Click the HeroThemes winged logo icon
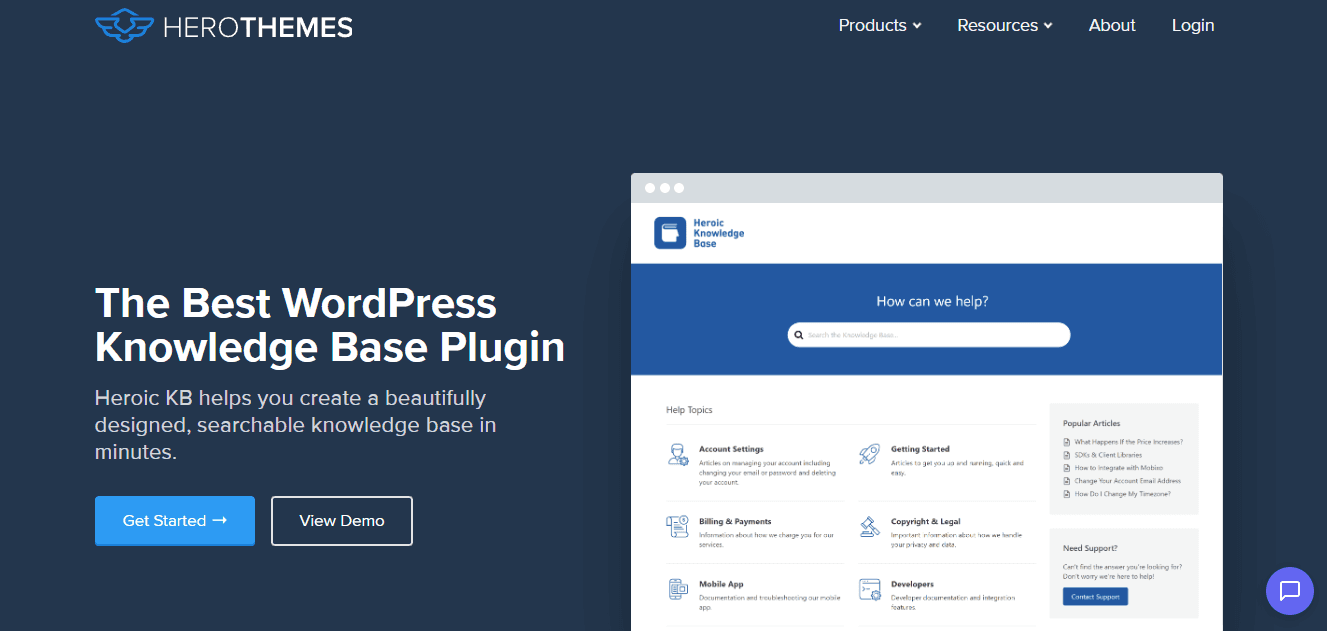Image resolution: width=1327 pixels, height=631 pixels. click(x=124, y=25)
